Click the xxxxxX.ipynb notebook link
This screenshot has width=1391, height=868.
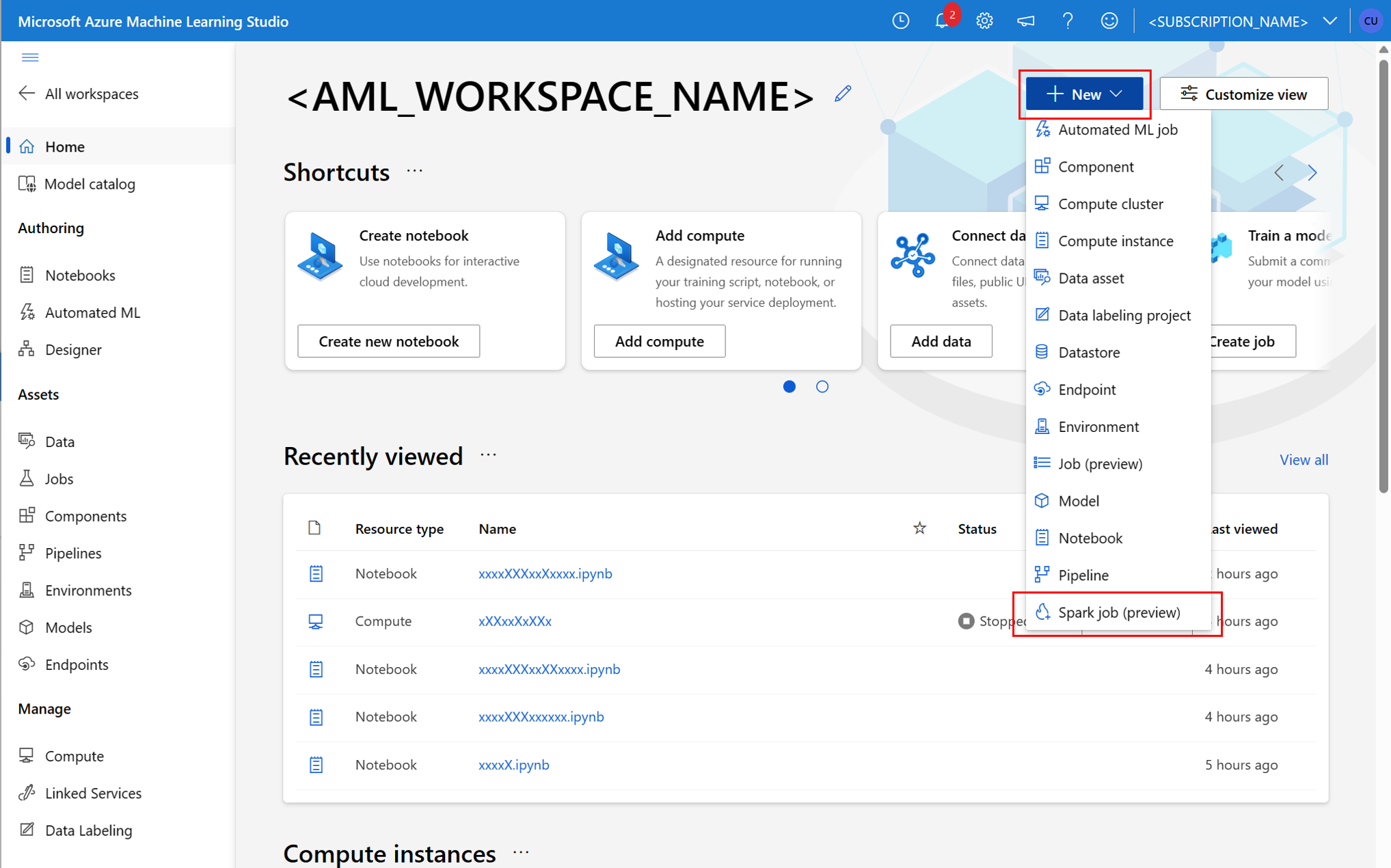click(513, 764)
